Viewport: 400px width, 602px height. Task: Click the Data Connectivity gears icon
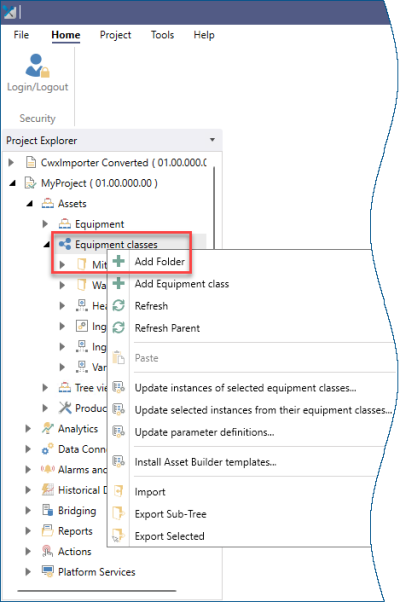[48, 449]
